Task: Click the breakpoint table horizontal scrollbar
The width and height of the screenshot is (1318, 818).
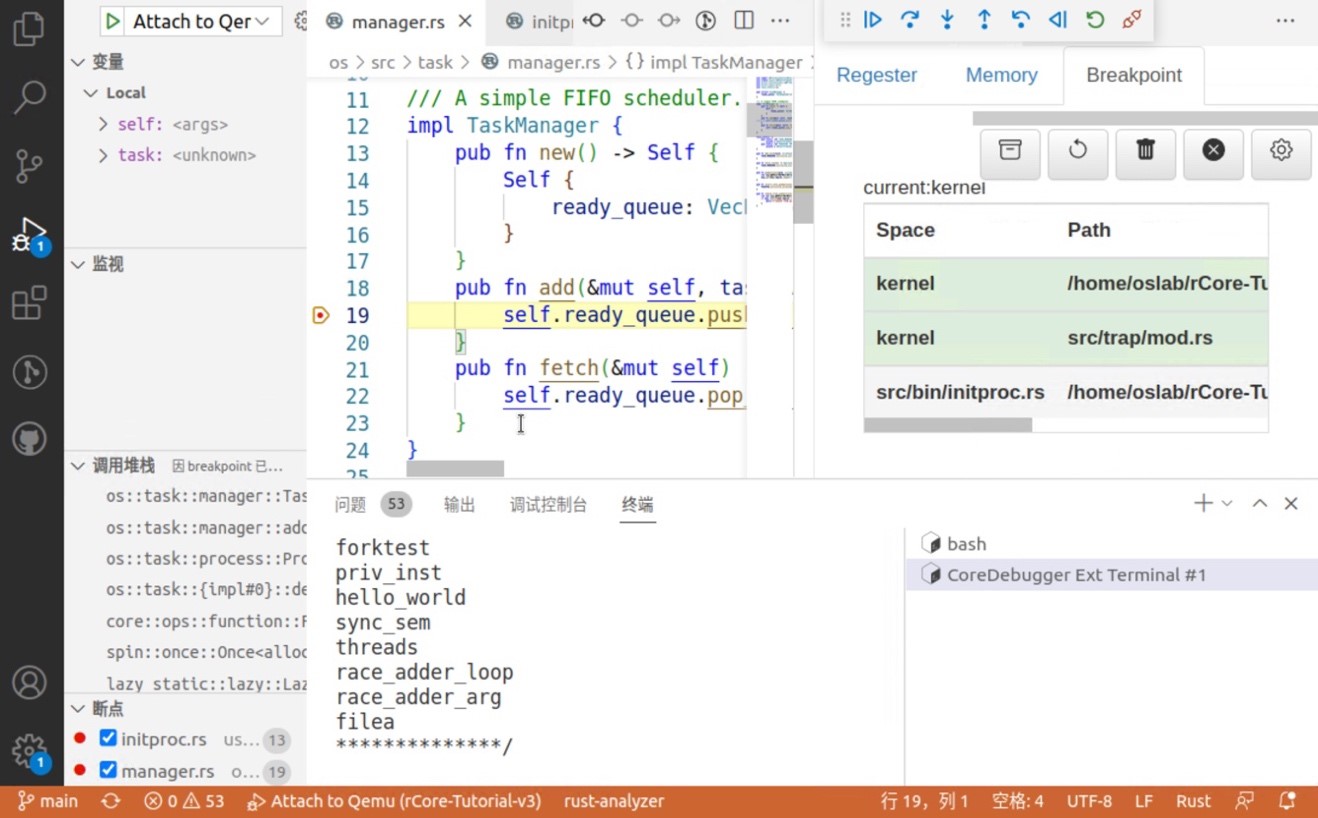Action: pos(948,425)
